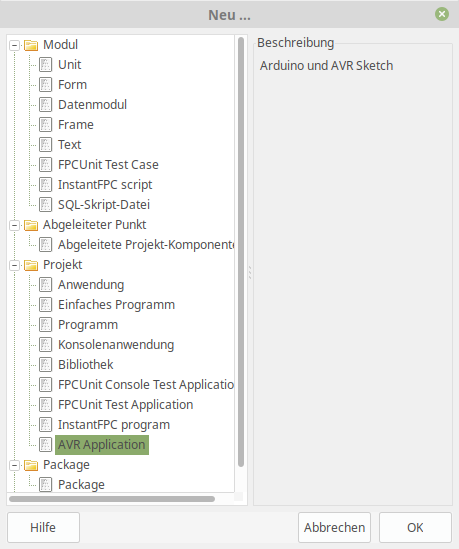Click the Abbrechen button
Image resolution: width=459 pixels, height=549 pixels.
[334, 527]
